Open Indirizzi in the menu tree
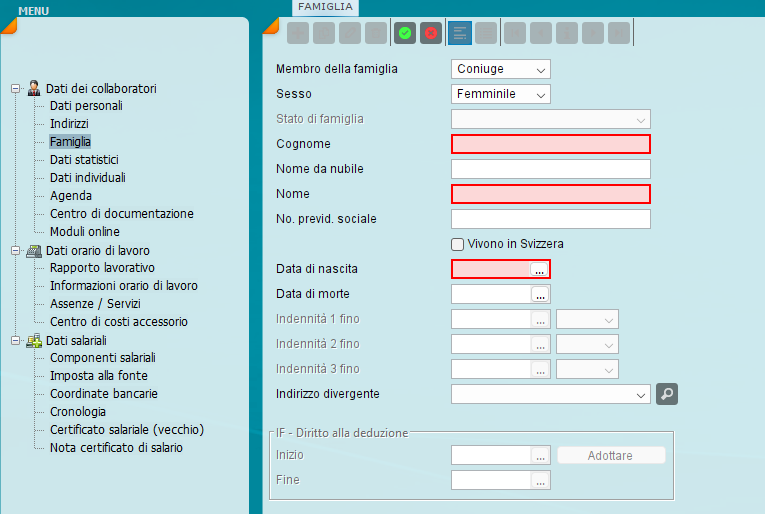This screenshot has height=514, width=765. (69, 124)
